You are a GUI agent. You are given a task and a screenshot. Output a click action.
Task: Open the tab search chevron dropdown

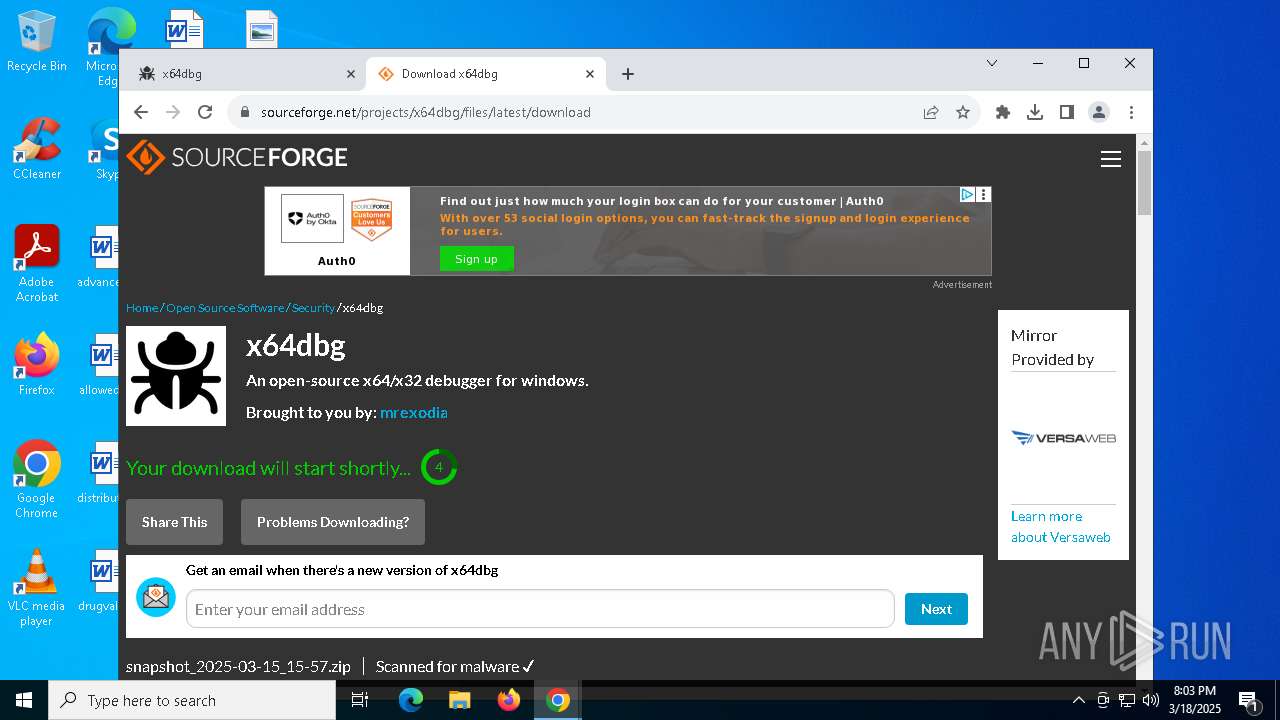click(992, 63)
